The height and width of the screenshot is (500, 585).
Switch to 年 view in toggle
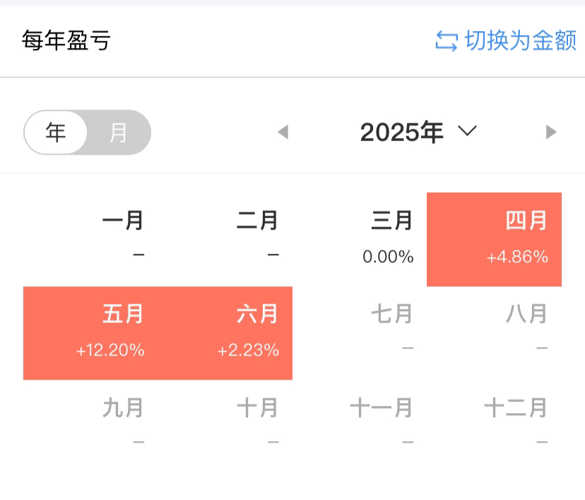point(56,132)
